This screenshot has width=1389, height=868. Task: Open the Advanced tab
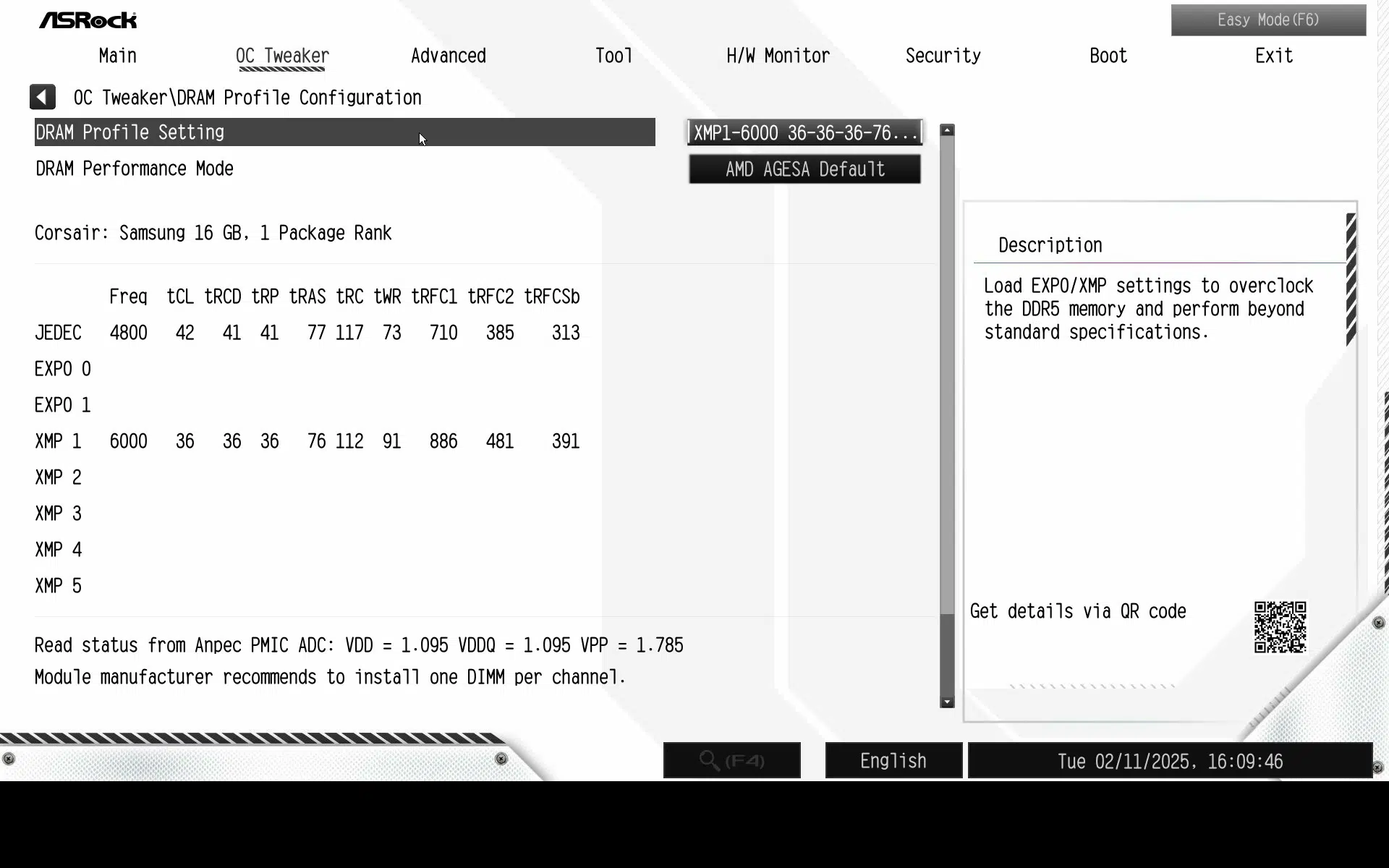tap(449, 56)
